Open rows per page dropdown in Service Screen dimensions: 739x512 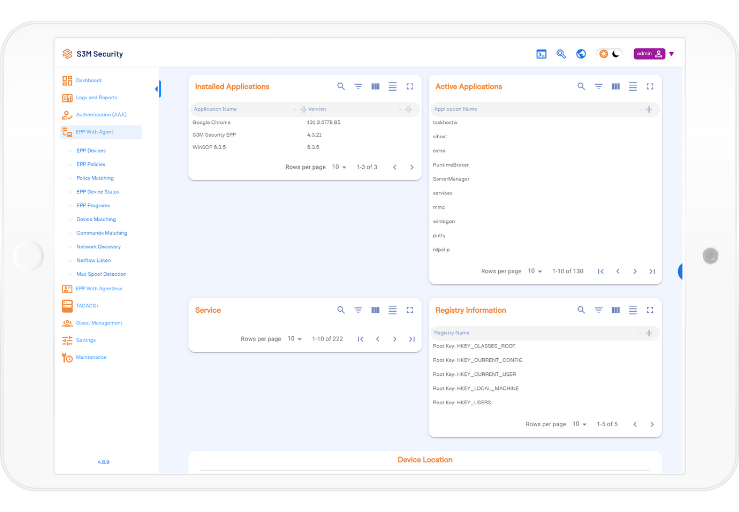(x=295, y=339)
